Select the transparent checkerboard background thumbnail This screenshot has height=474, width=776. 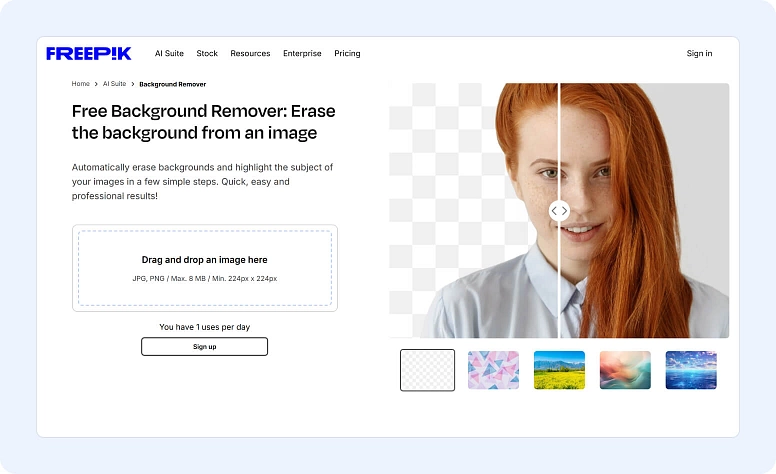(x=427, y=369)
